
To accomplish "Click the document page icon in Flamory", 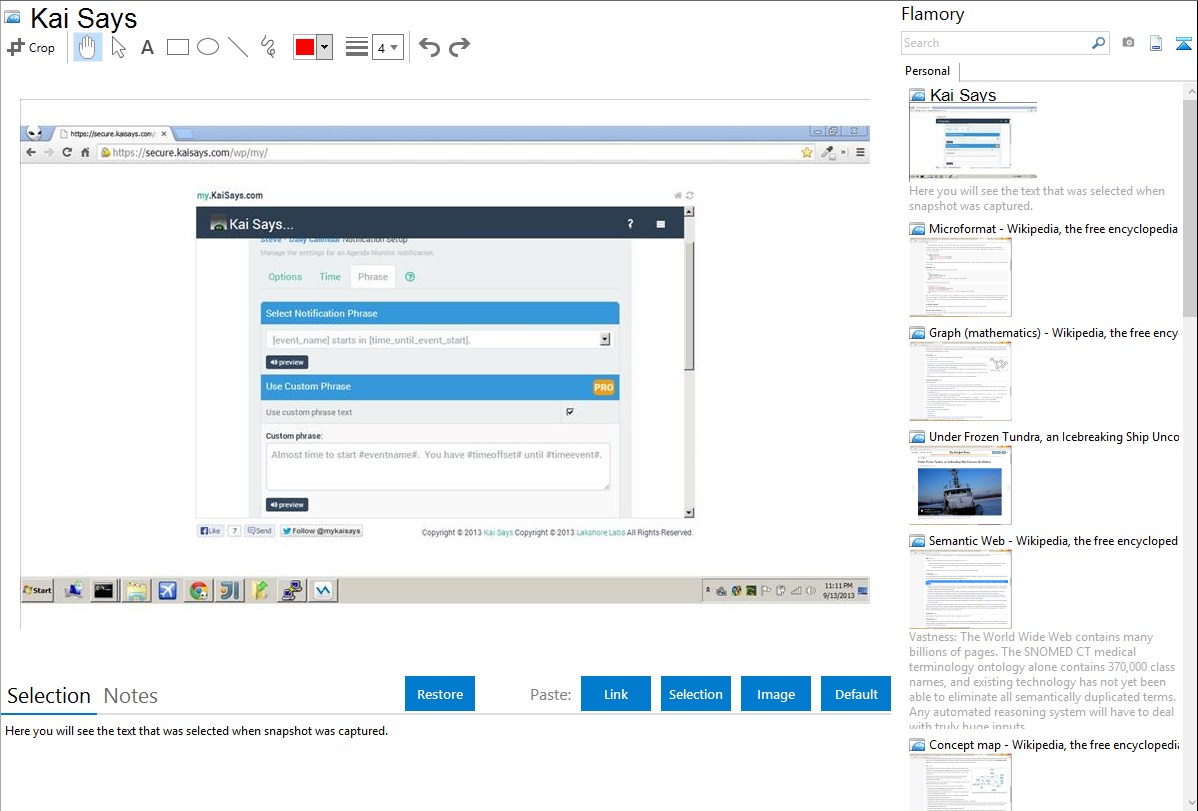I will [x=1156, y=43].
